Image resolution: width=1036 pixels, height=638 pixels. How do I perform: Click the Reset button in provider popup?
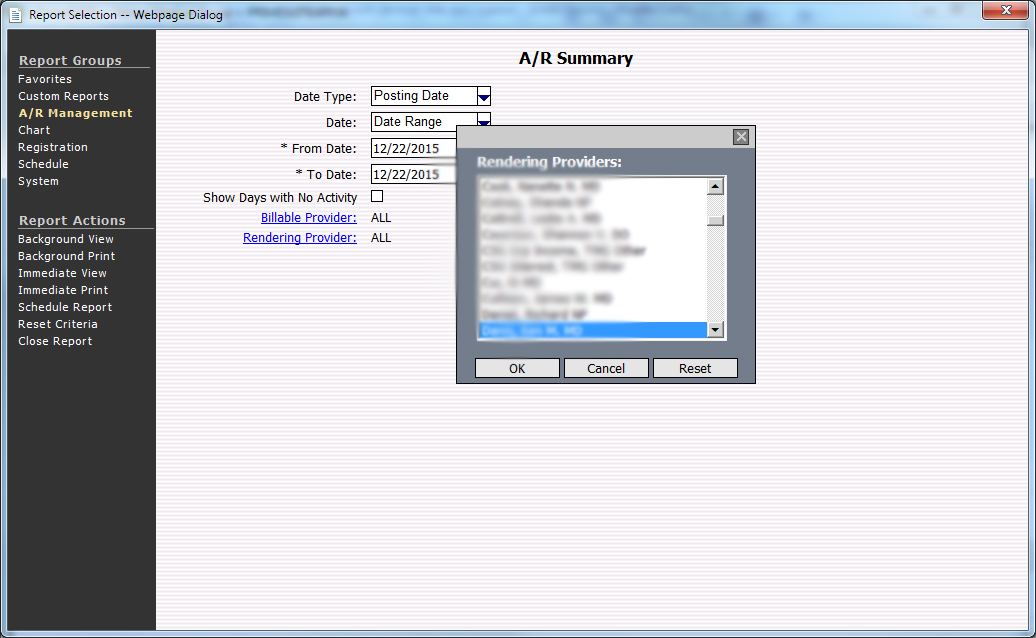(695, 368)
